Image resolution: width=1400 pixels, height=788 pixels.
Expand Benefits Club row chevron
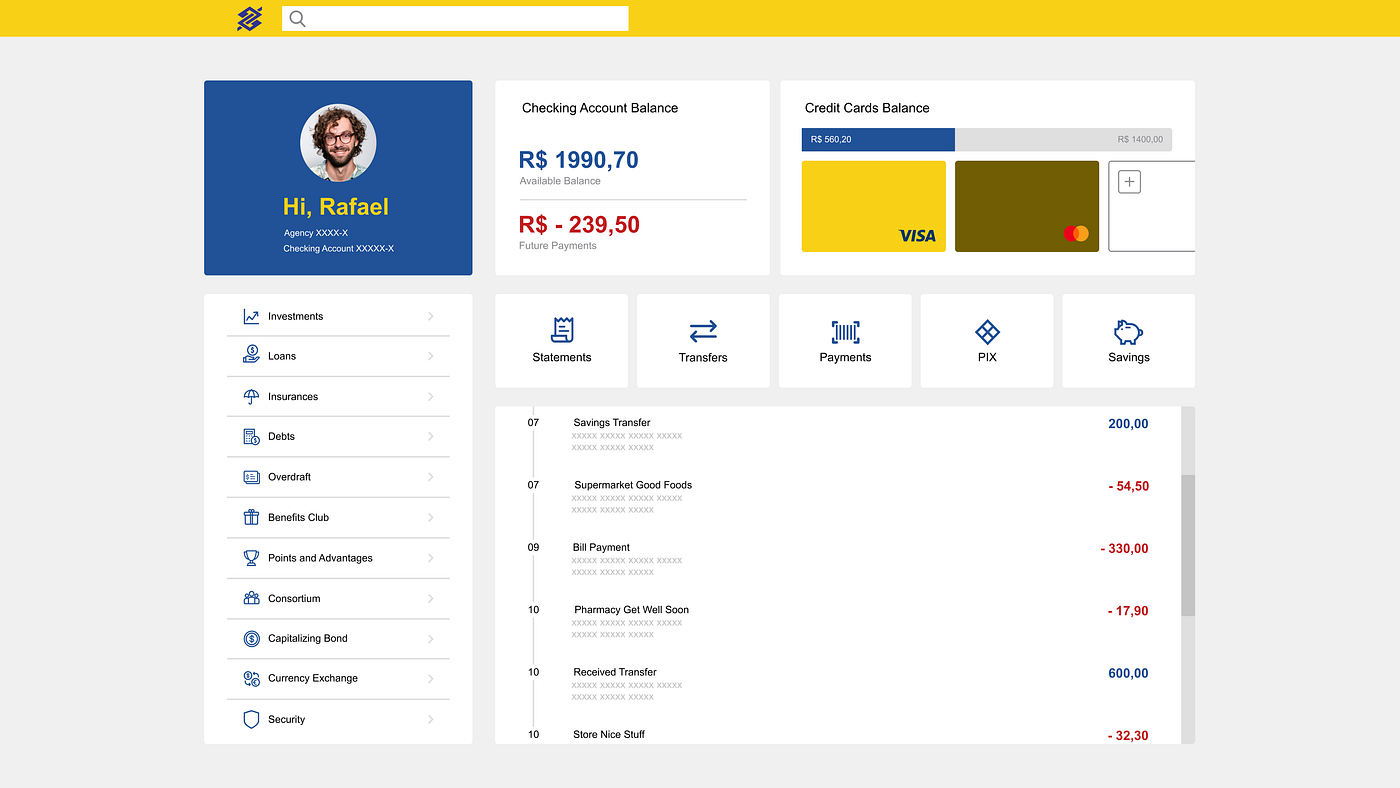coord(431,518)
